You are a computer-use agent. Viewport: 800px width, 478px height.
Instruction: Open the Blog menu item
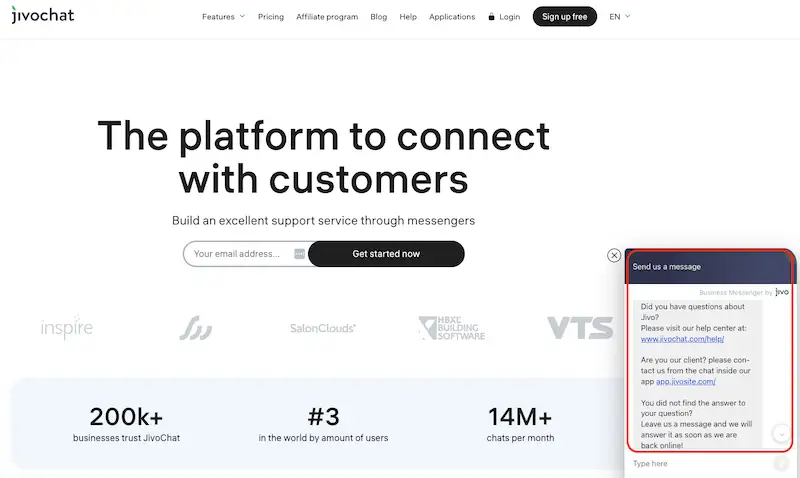[x=378, y=17]
